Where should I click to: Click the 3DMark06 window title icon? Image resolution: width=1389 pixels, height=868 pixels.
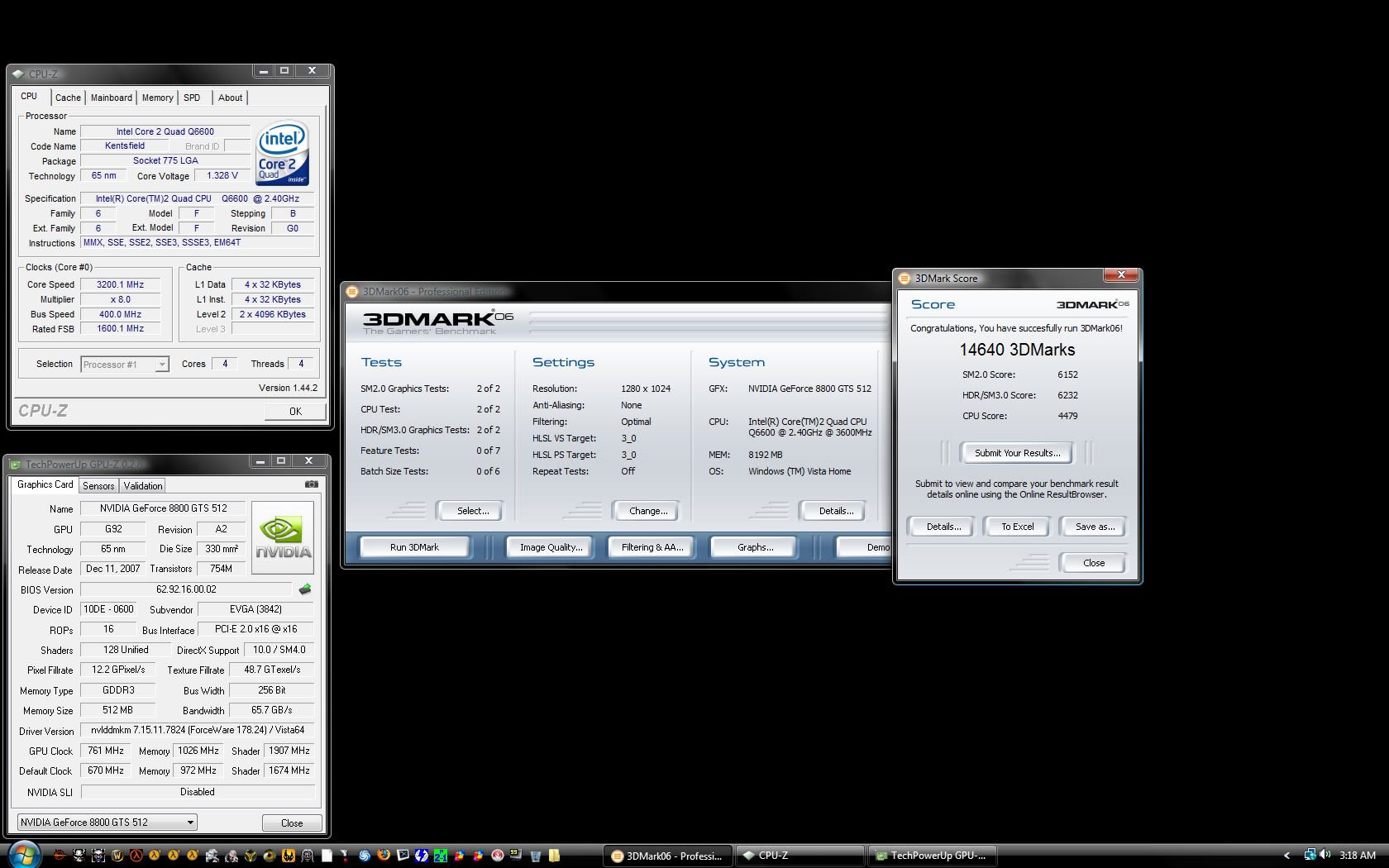tap(353, 291)
